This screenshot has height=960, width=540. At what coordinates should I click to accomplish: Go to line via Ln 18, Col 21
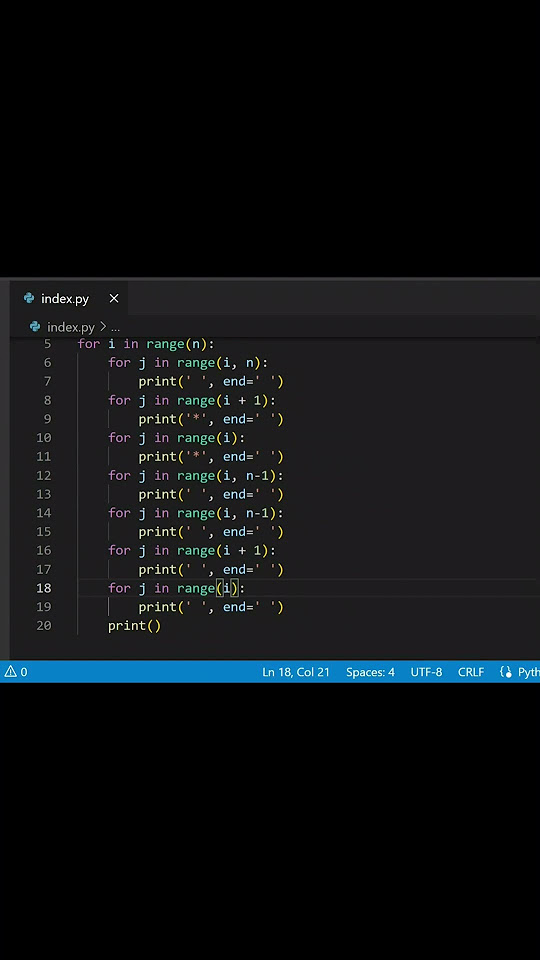click(x=296, y=672)
